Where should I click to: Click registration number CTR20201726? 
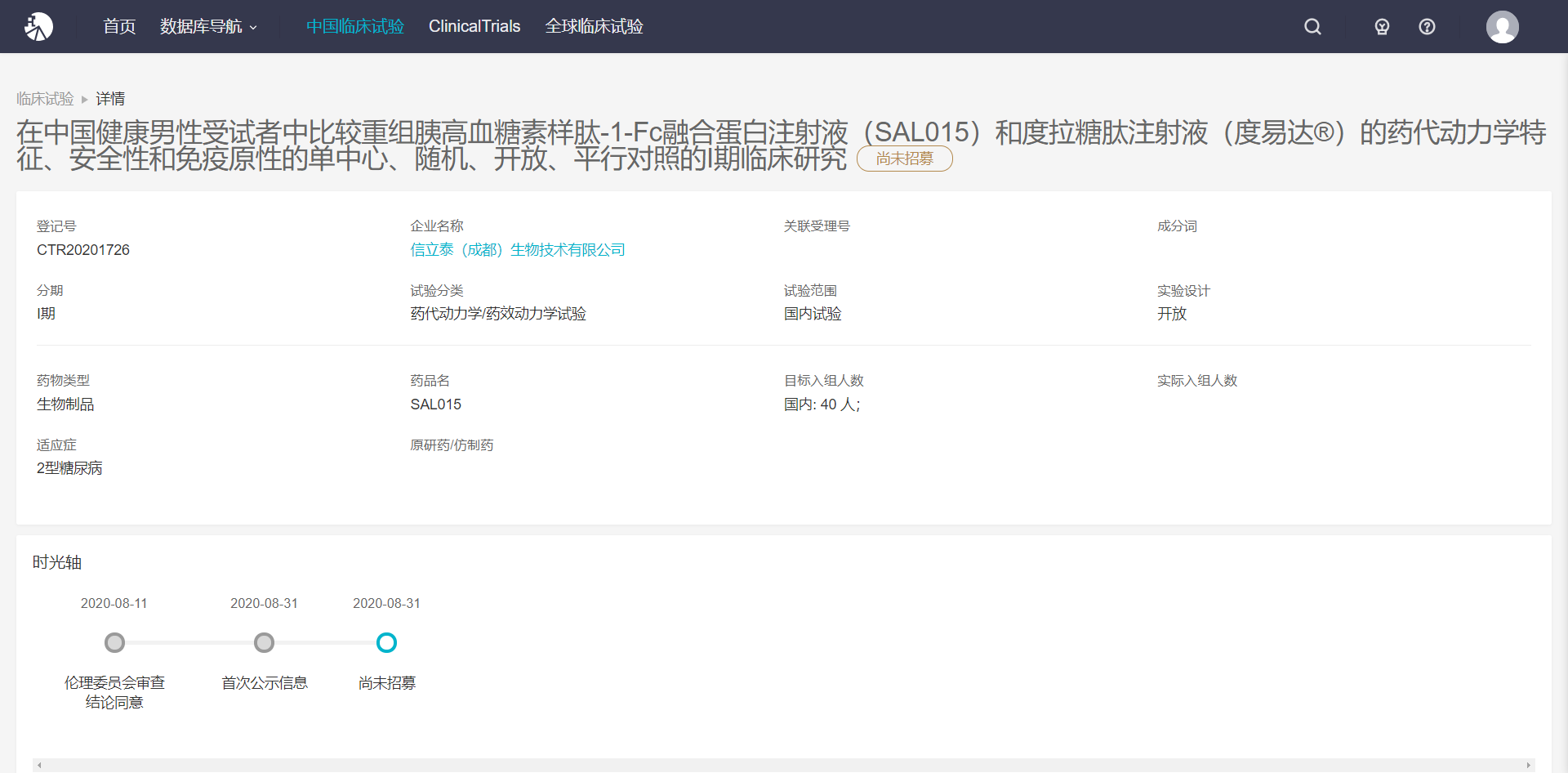coord(83,249)
